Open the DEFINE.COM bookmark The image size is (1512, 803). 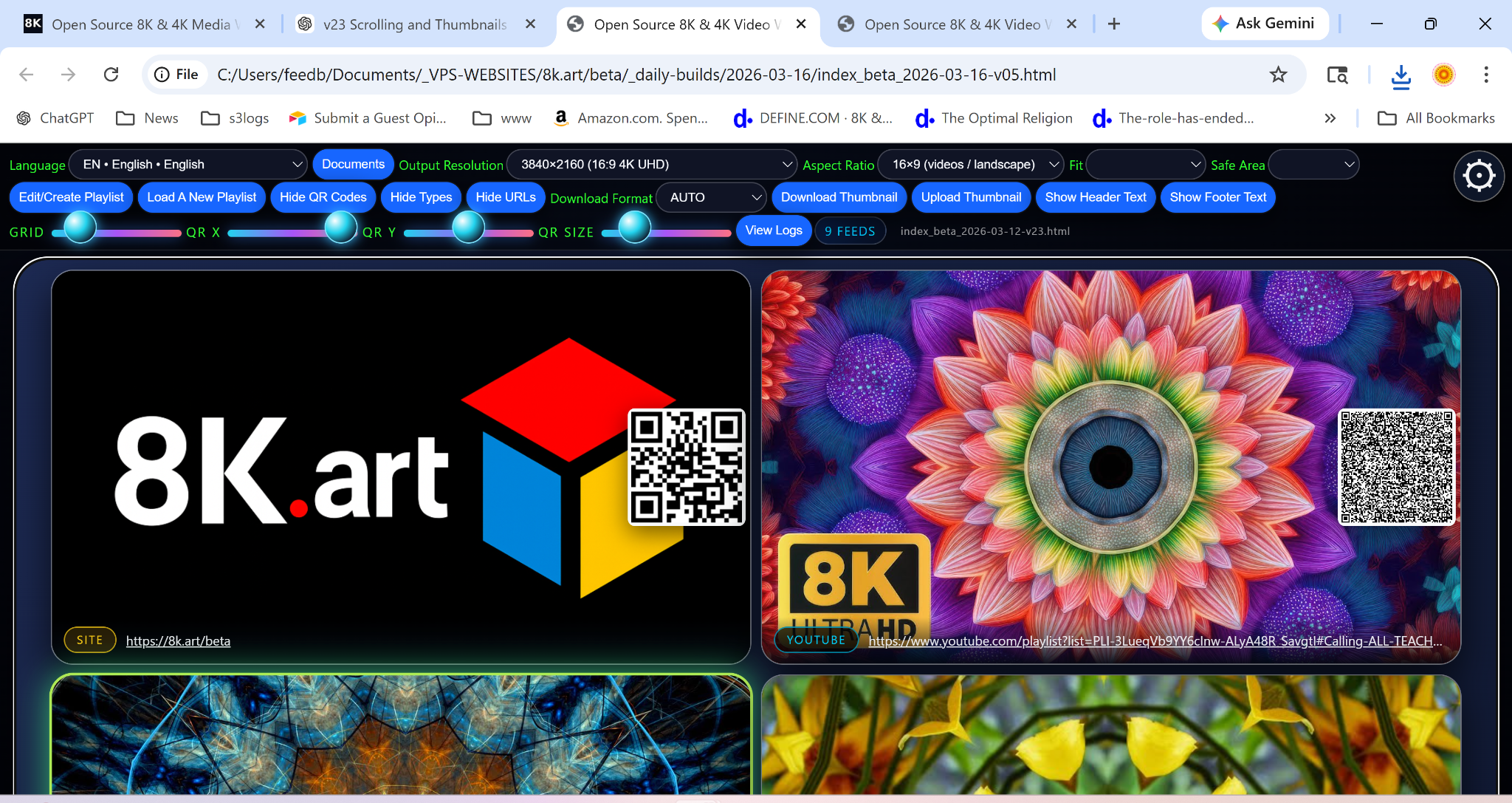click(x=813, y=118)
